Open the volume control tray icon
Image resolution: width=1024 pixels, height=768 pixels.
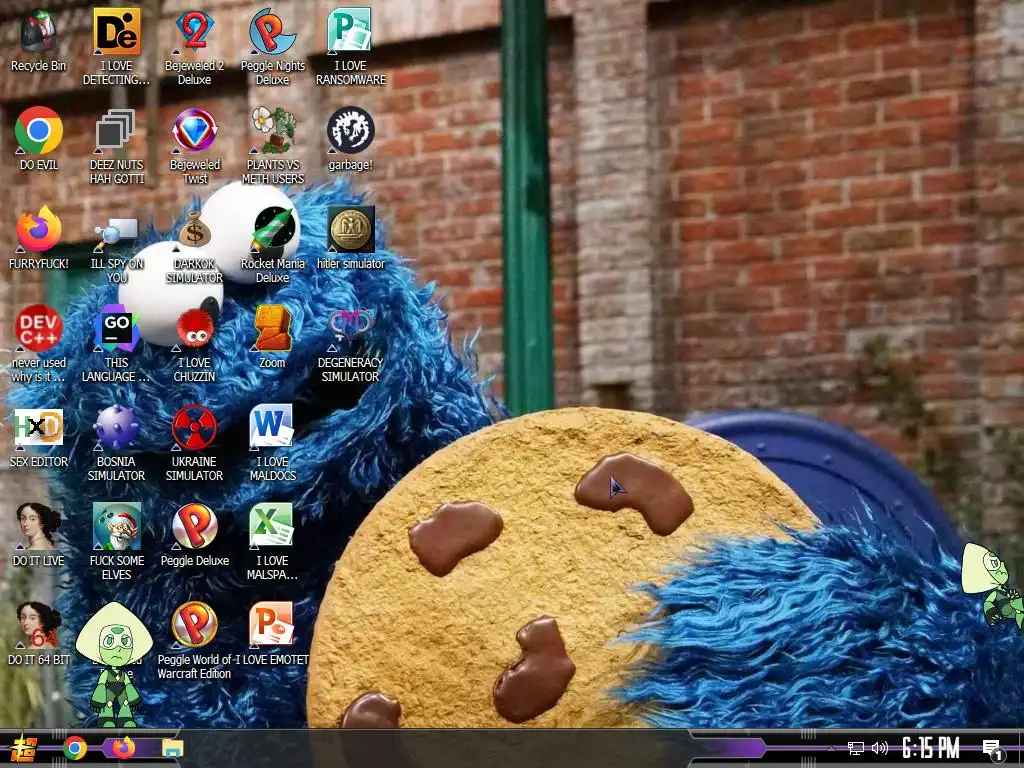880,748
